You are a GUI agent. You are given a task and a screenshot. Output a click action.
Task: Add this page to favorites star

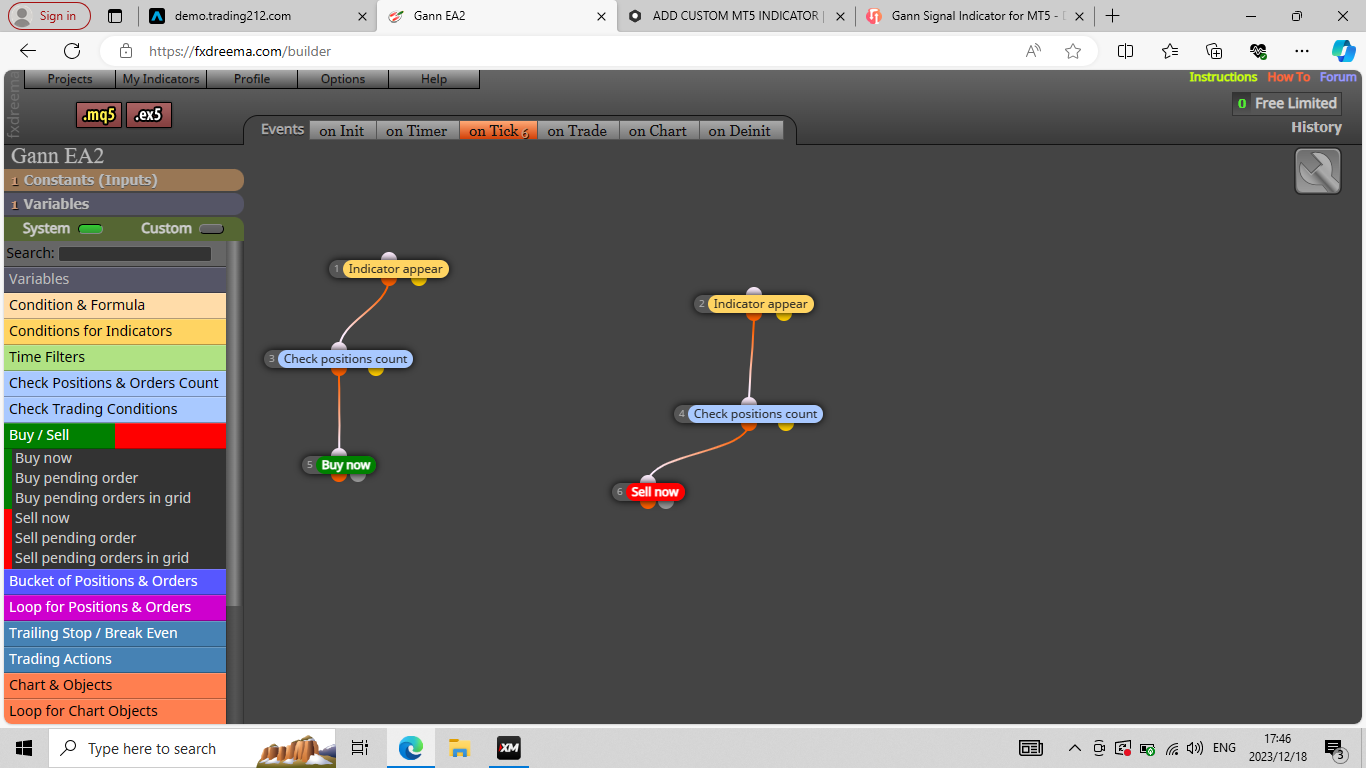tap(1073, 51)
